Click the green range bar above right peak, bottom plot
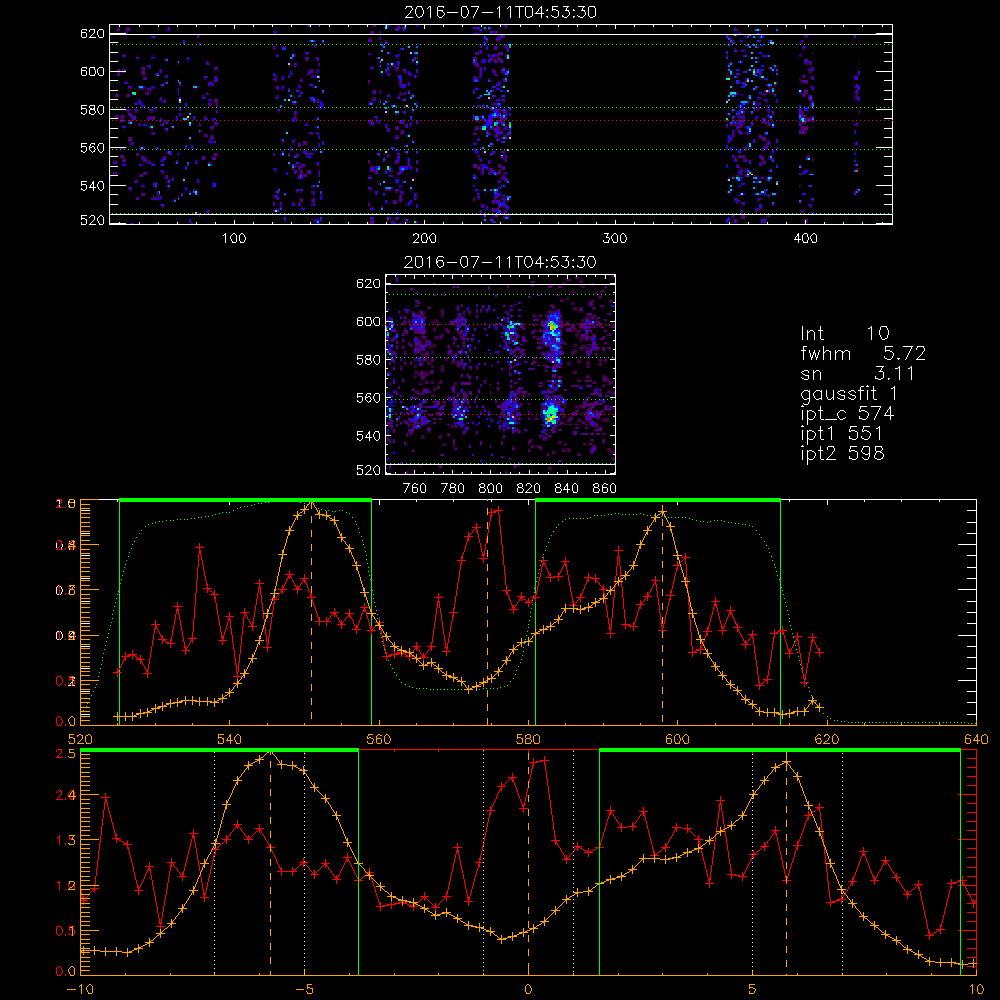1000x1000 pixels. (x=780, y=751)
